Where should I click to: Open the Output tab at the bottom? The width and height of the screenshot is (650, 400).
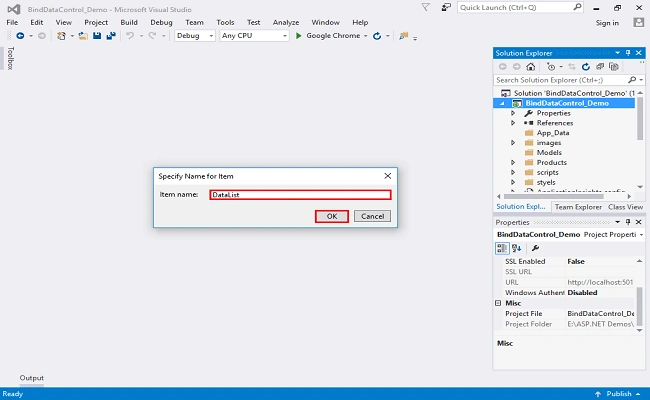click(32, 378)
